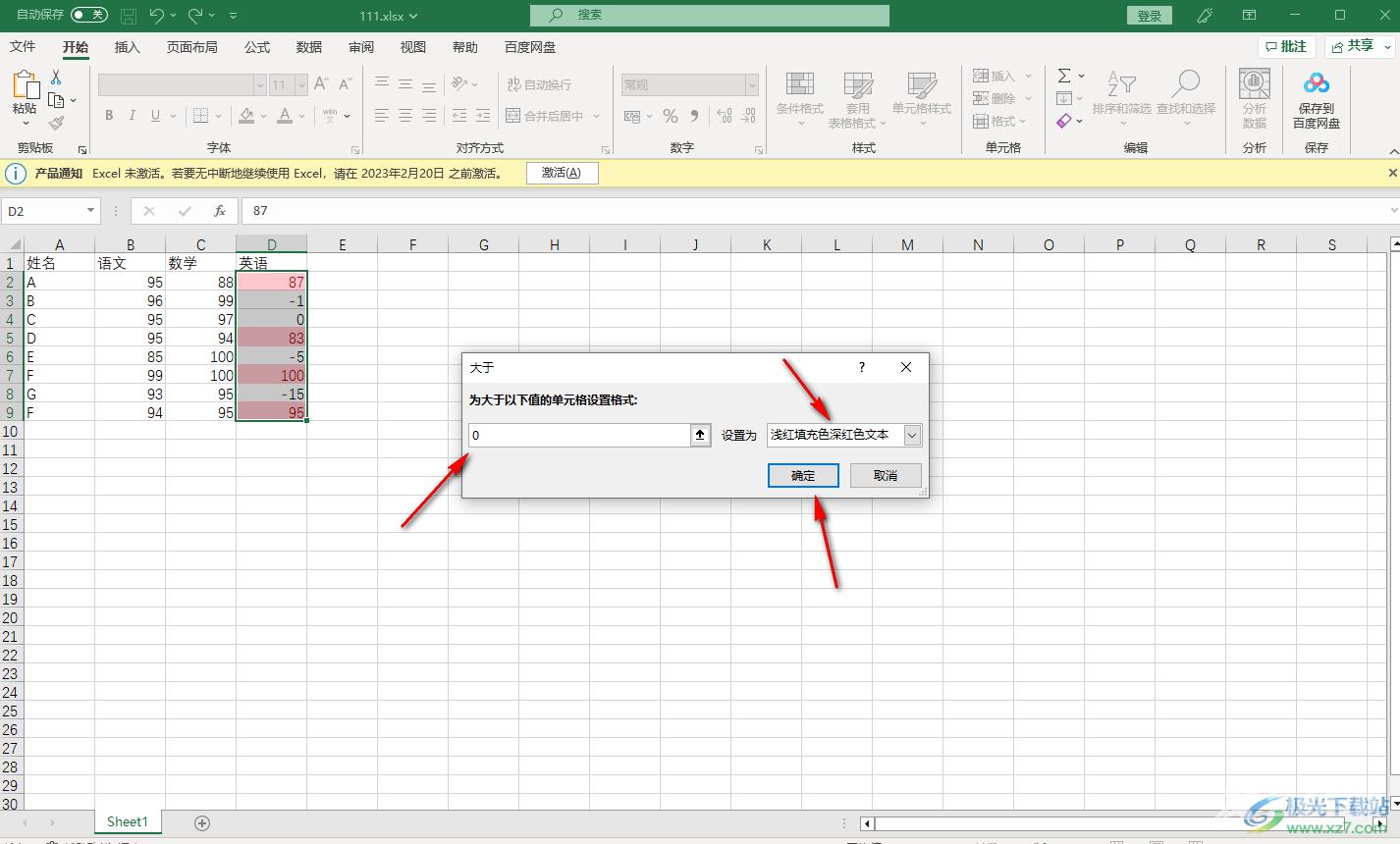The height and width of the screenshot is (844, 1400).
Task: Click the 激活(A) activate button
Action: (x=562, y=173)
